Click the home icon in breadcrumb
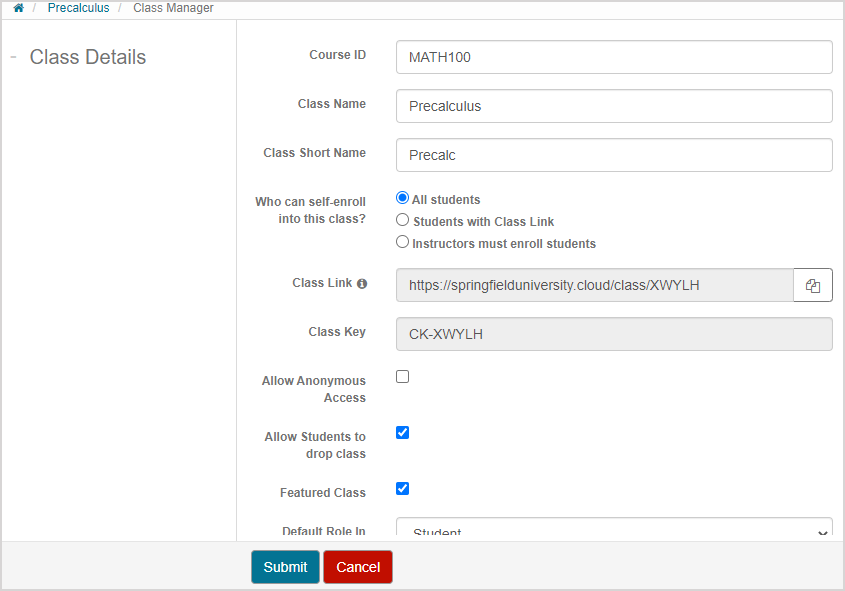This screenshot has height=591, width=845. 18,8
